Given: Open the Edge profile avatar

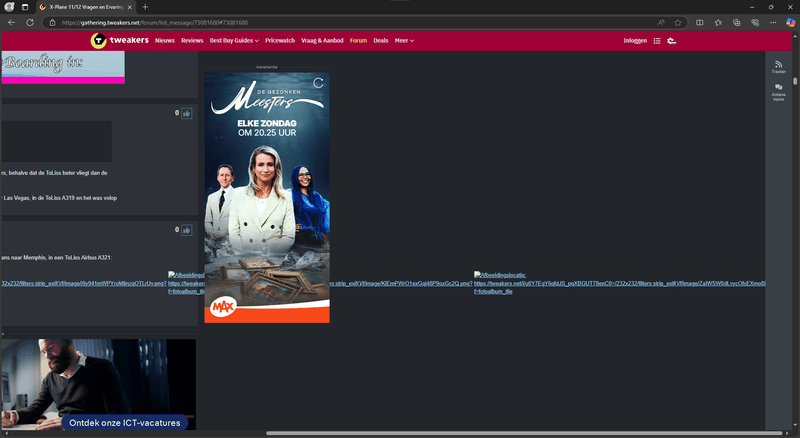Looking at the screenshot, I should (x=9, y=7).
